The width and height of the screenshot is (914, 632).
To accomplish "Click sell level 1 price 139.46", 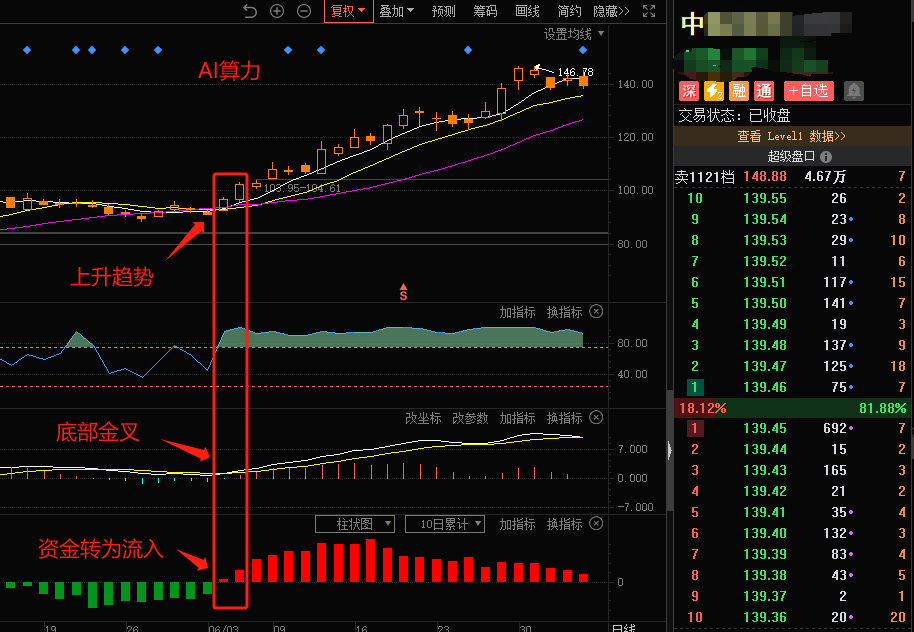I will tap(765, 387).
